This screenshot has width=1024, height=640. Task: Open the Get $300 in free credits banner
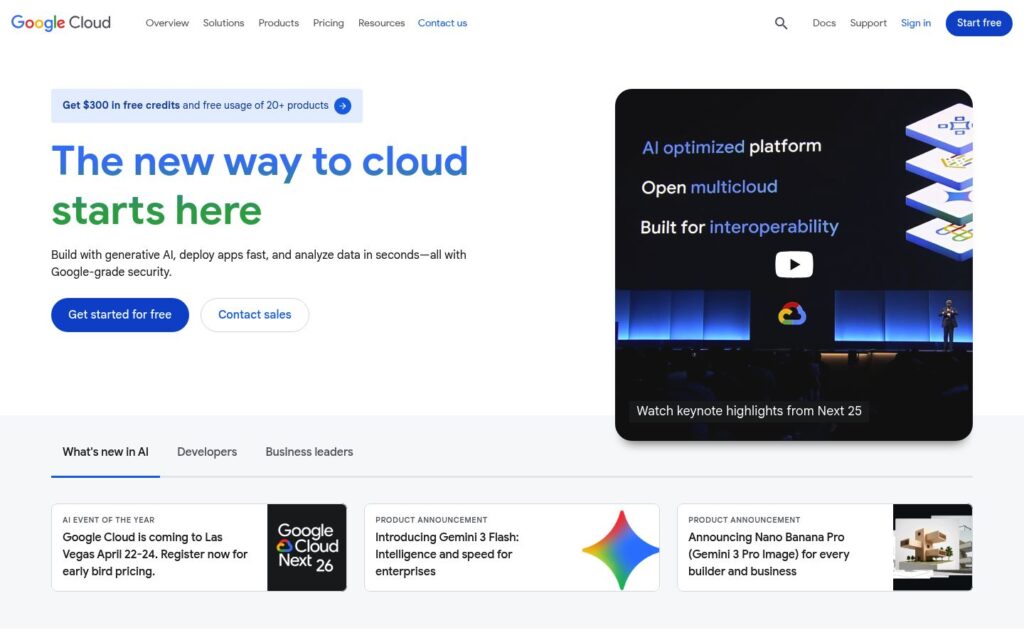click(206, 106)
